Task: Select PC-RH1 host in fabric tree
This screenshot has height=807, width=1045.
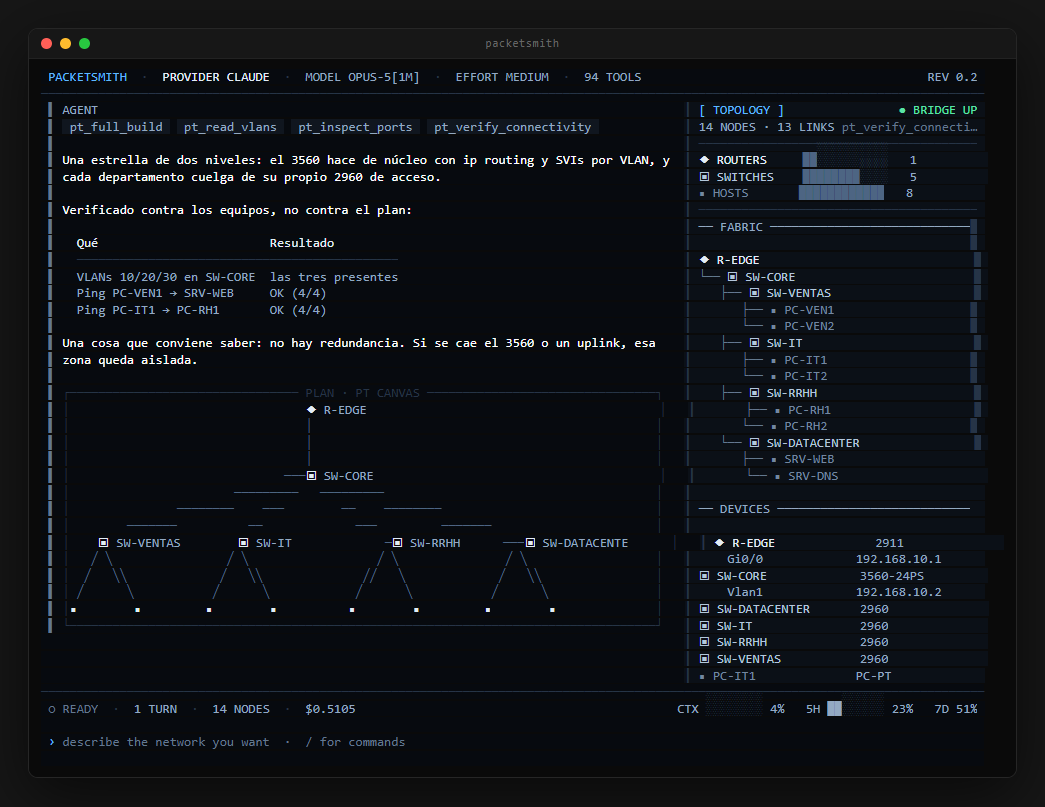Action: 809,410
